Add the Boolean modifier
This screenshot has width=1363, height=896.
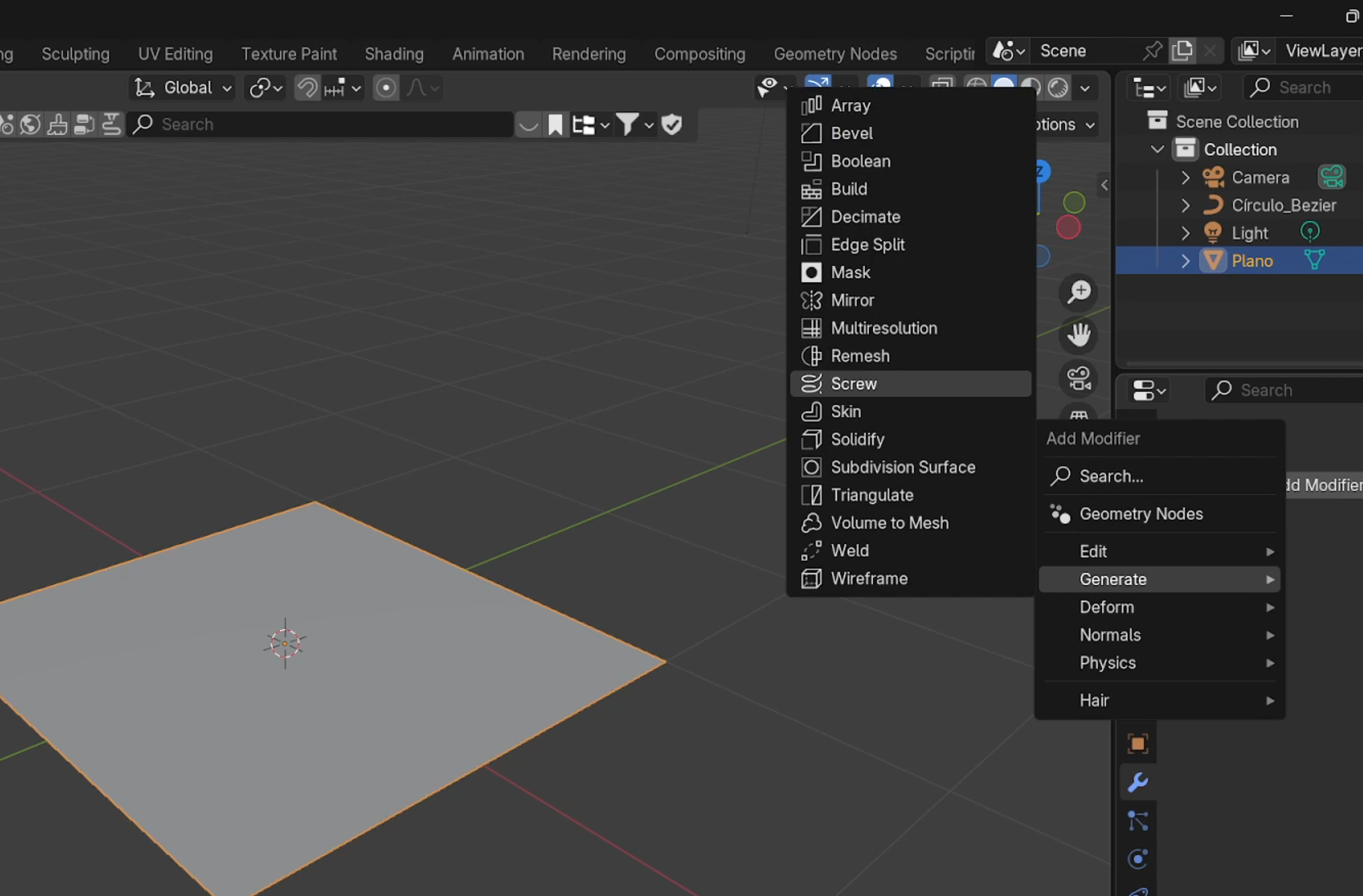click(911, 161)
